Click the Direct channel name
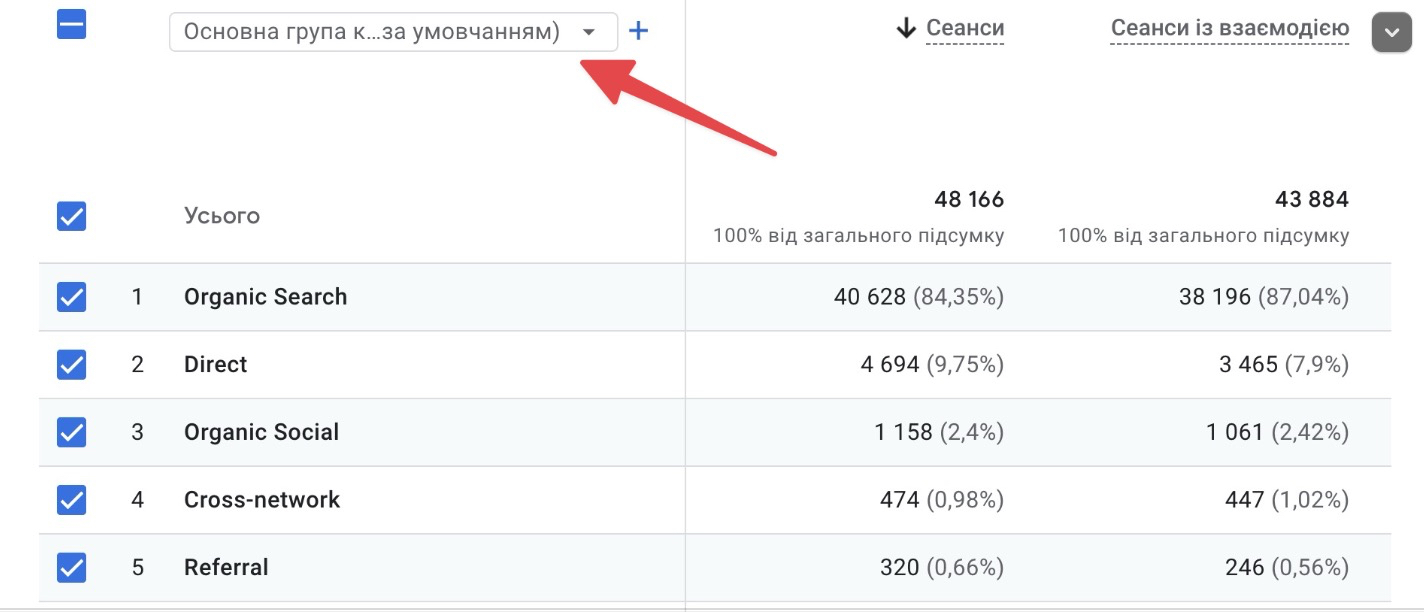 point(215,364)
